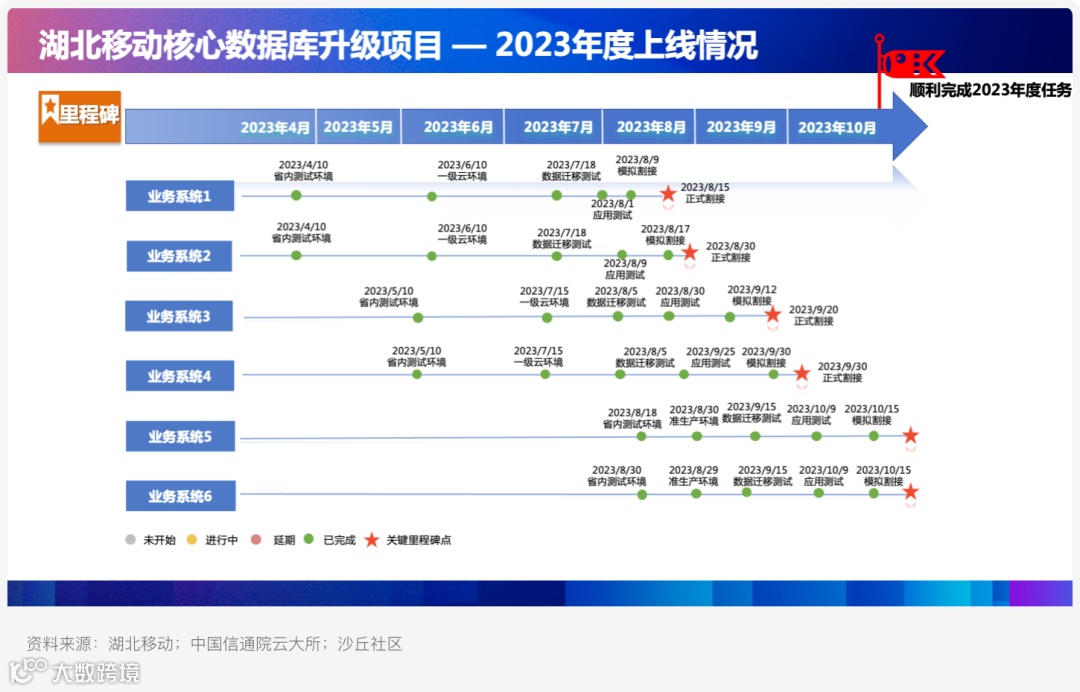
Task: Click the red star ending 业务系统5 row
Action: point(911,434)
